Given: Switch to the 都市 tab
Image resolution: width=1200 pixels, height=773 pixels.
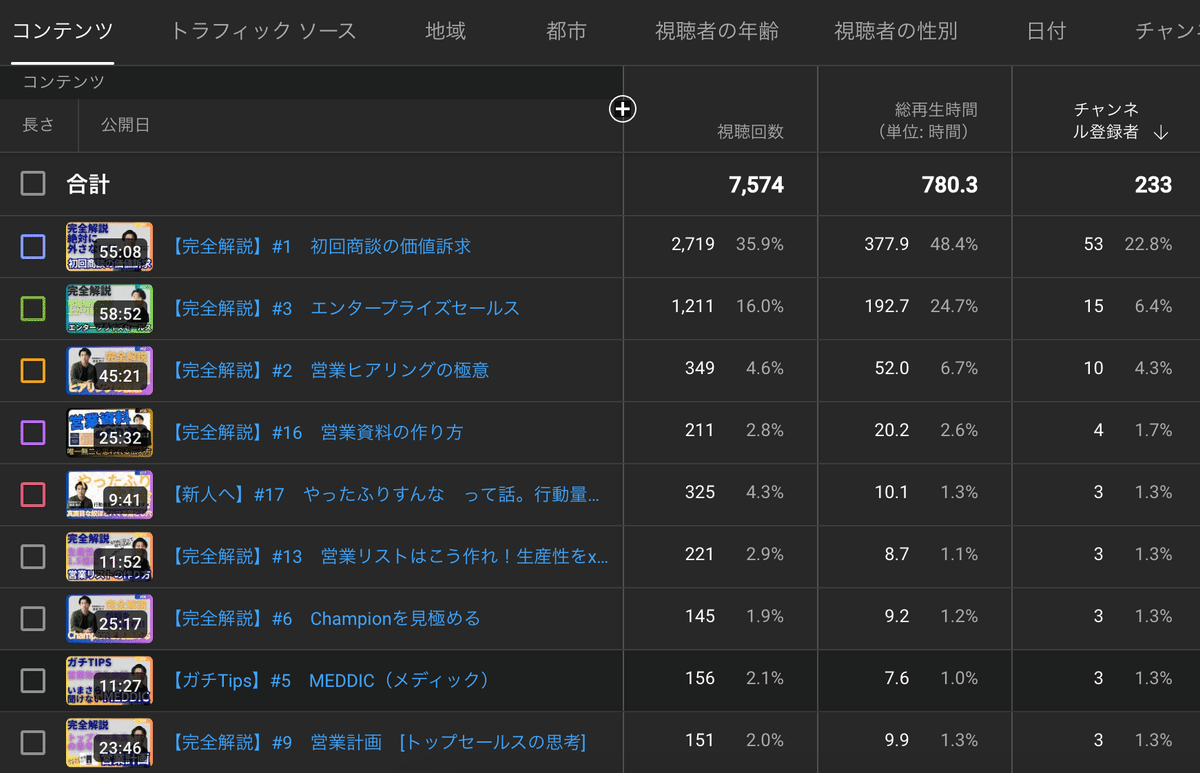Looking at the screenshot, I should tap(567, 31).
